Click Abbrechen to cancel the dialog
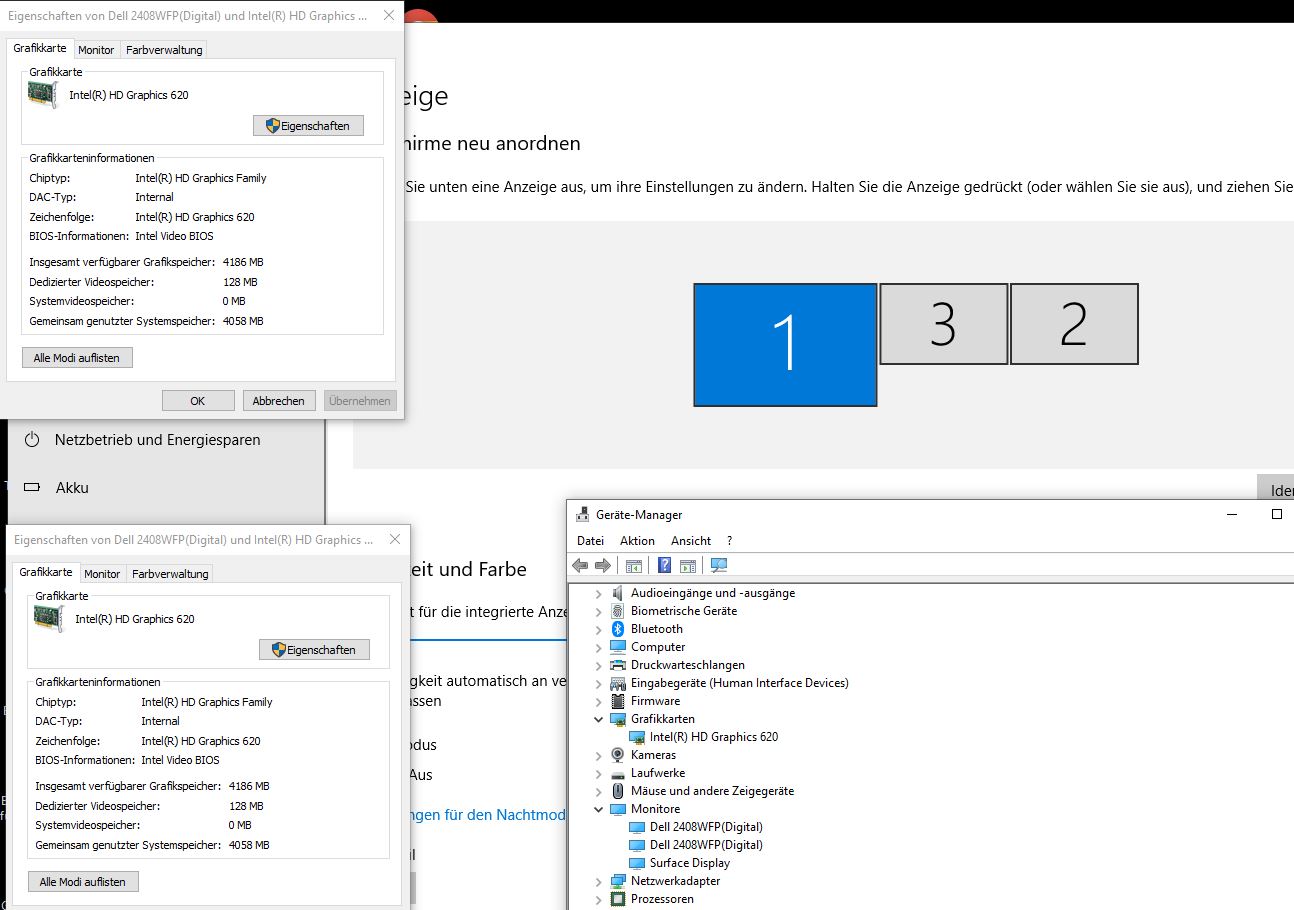The image size is (1294, 910). [x=279, y=401]
